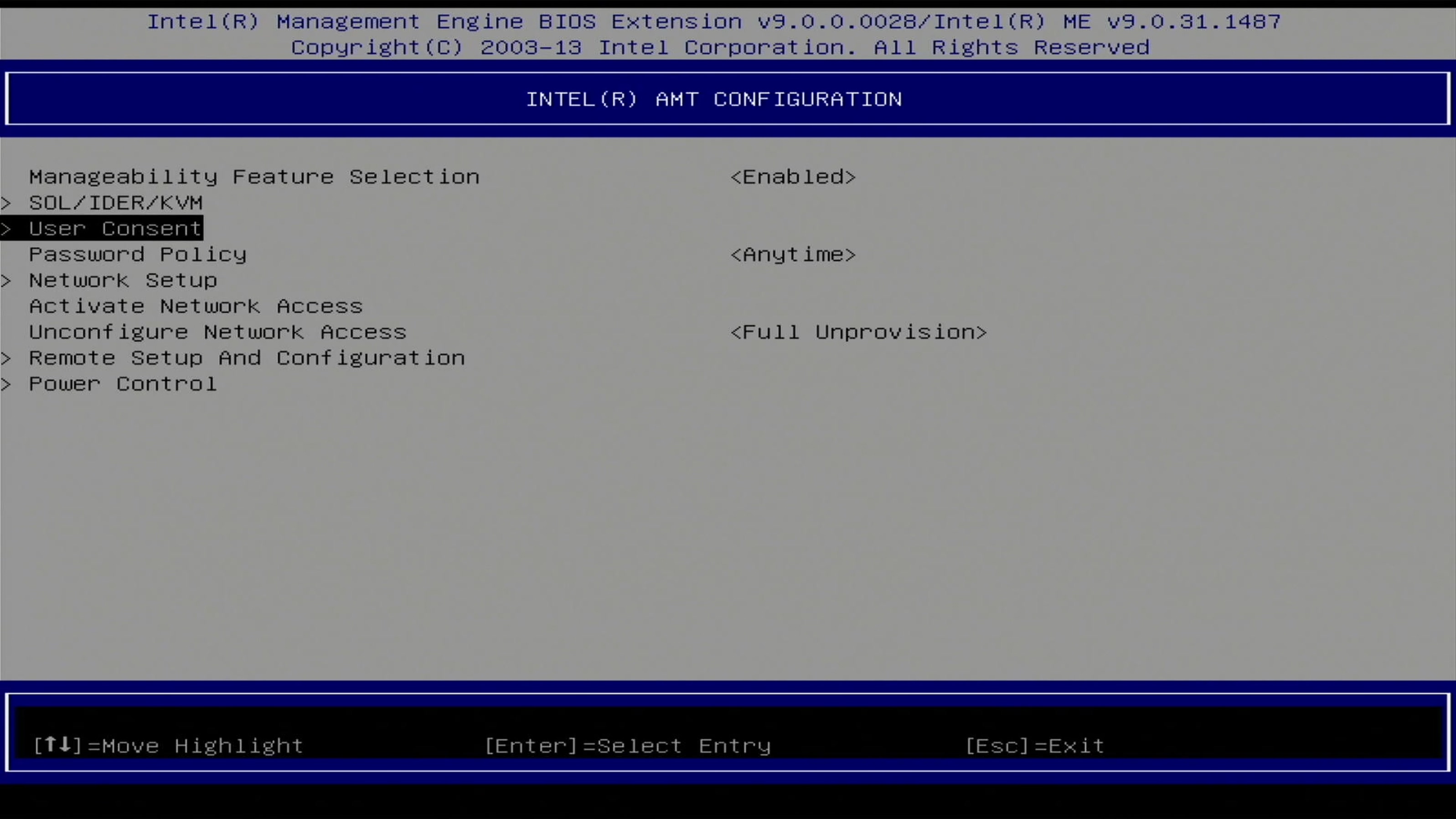Change the <Enabled> manageability value
1456x819 pixels.
click(x=793, y=177)
